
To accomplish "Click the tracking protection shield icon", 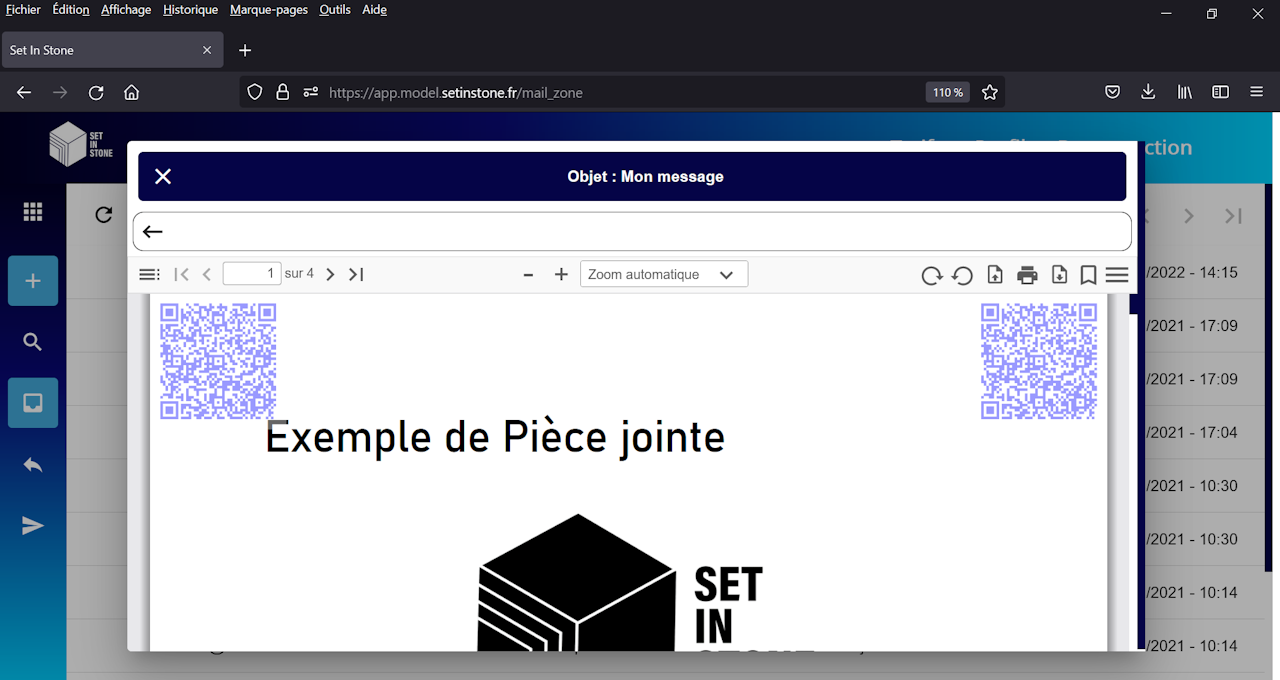I will (255, 92).
